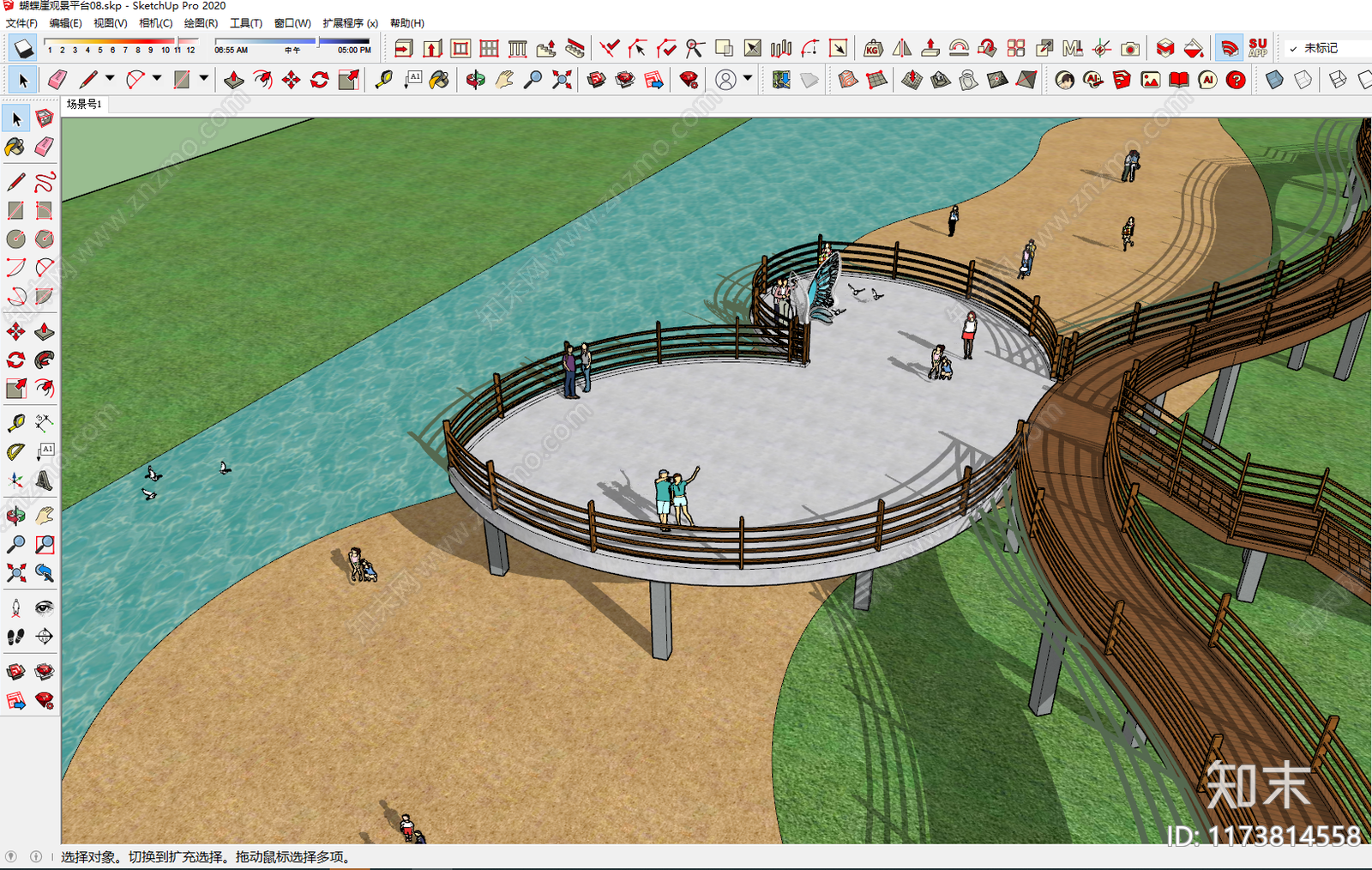
Task: Click the second circular status bar icon
Action: [36, 856]
